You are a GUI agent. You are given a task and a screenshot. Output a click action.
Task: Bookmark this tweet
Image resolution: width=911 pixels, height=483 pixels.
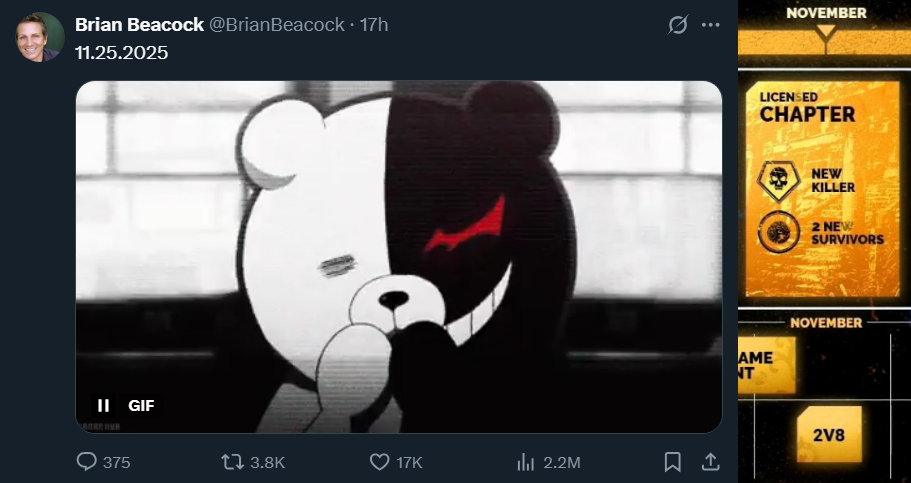(x=673, y=462)
